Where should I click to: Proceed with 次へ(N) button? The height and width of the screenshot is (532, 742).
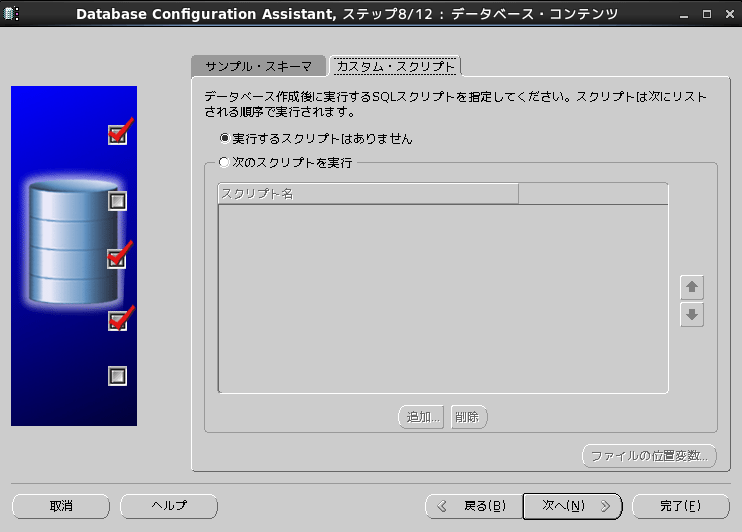572,505
